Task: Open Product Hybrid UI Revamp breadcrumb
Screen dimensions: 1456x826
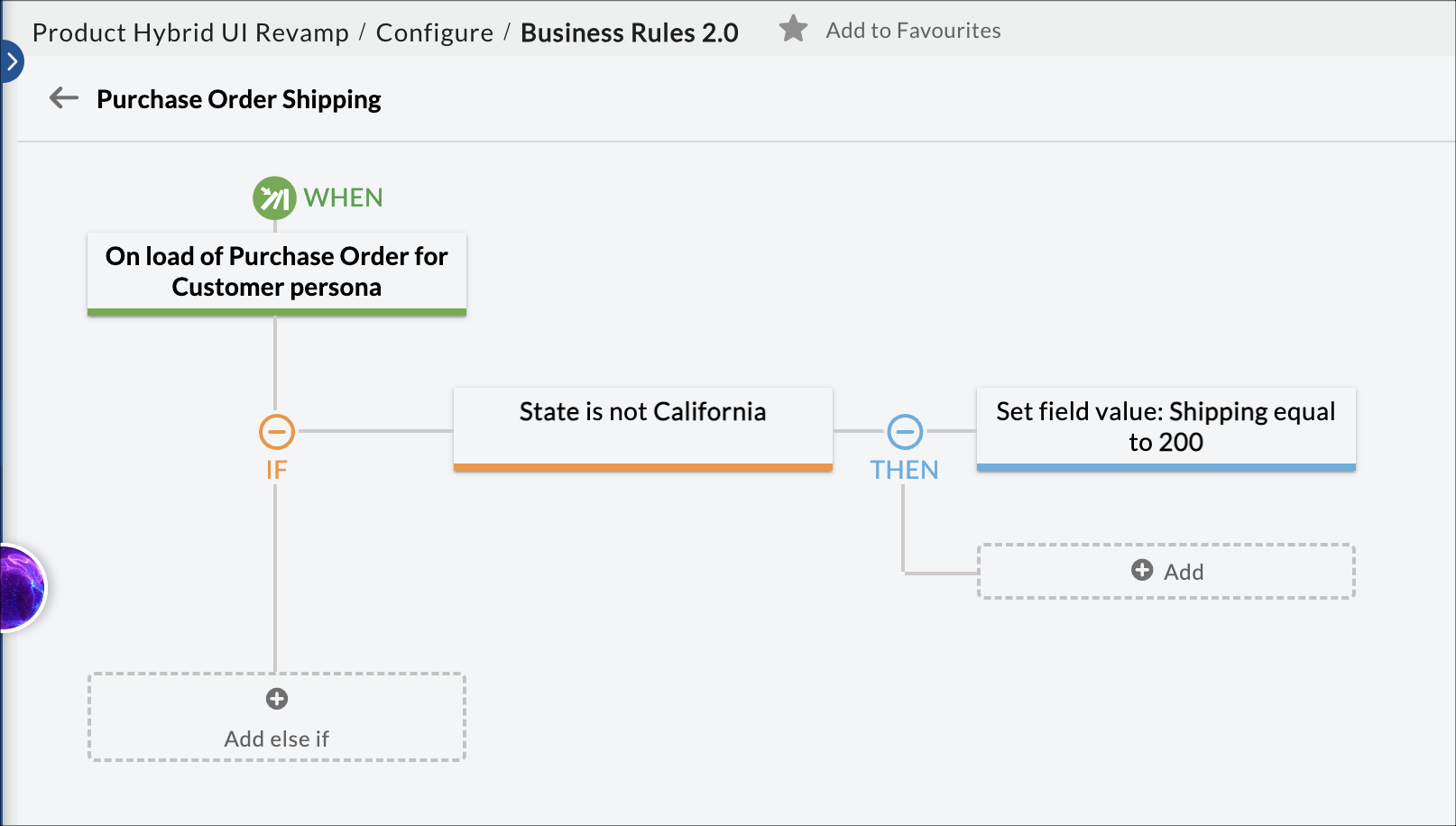Action: pos(190,32)
